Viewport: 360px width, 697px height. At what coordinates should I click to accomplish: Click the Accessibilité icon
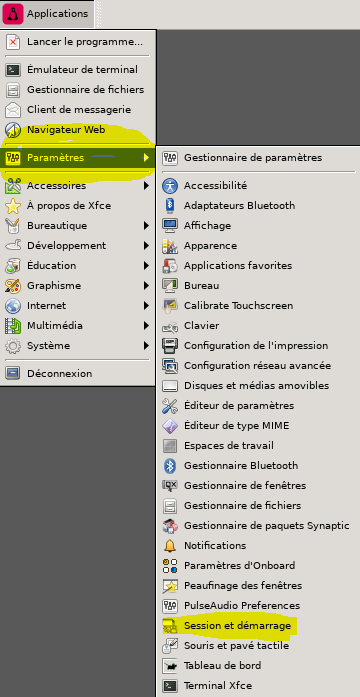[x=170, y=185]
